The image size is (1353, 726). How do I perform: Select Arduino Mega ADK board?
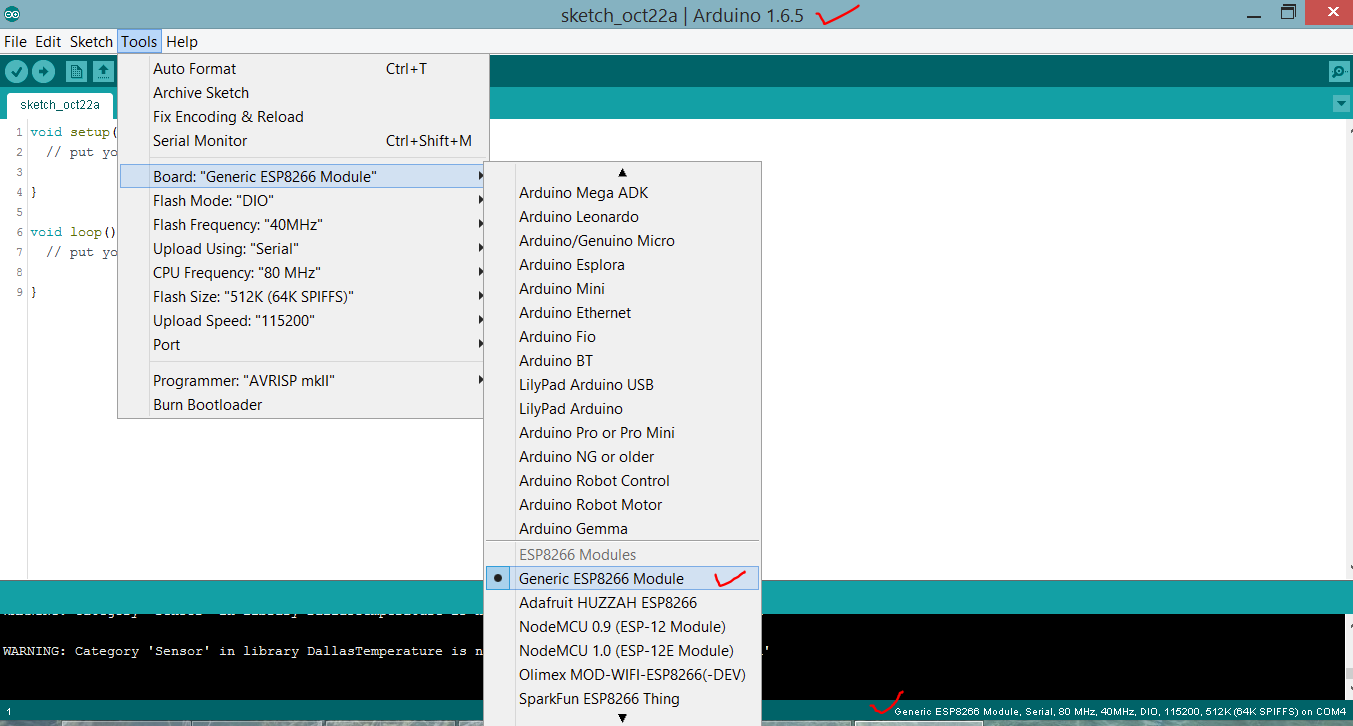(x=623, y=193)
